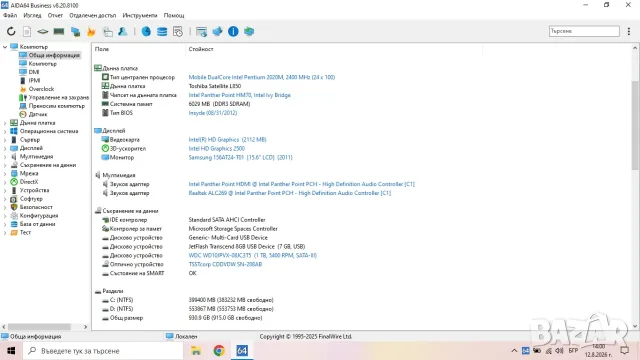
Task: Open the Intel Panther Point HM70 link
Action: (240, 95)
